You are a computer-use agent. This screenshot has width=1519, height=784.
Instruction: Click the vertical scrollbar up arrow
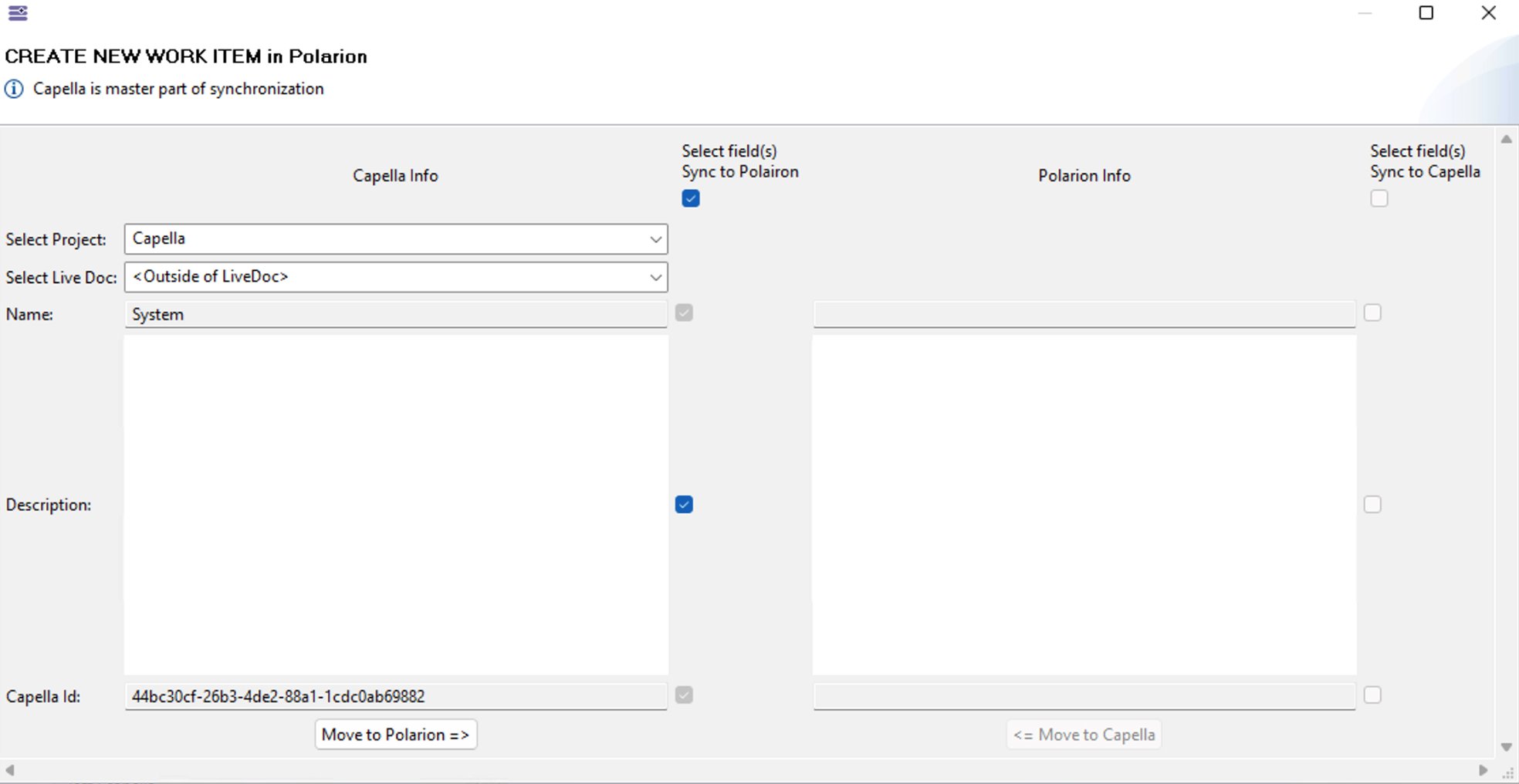tap(1506, 140)
